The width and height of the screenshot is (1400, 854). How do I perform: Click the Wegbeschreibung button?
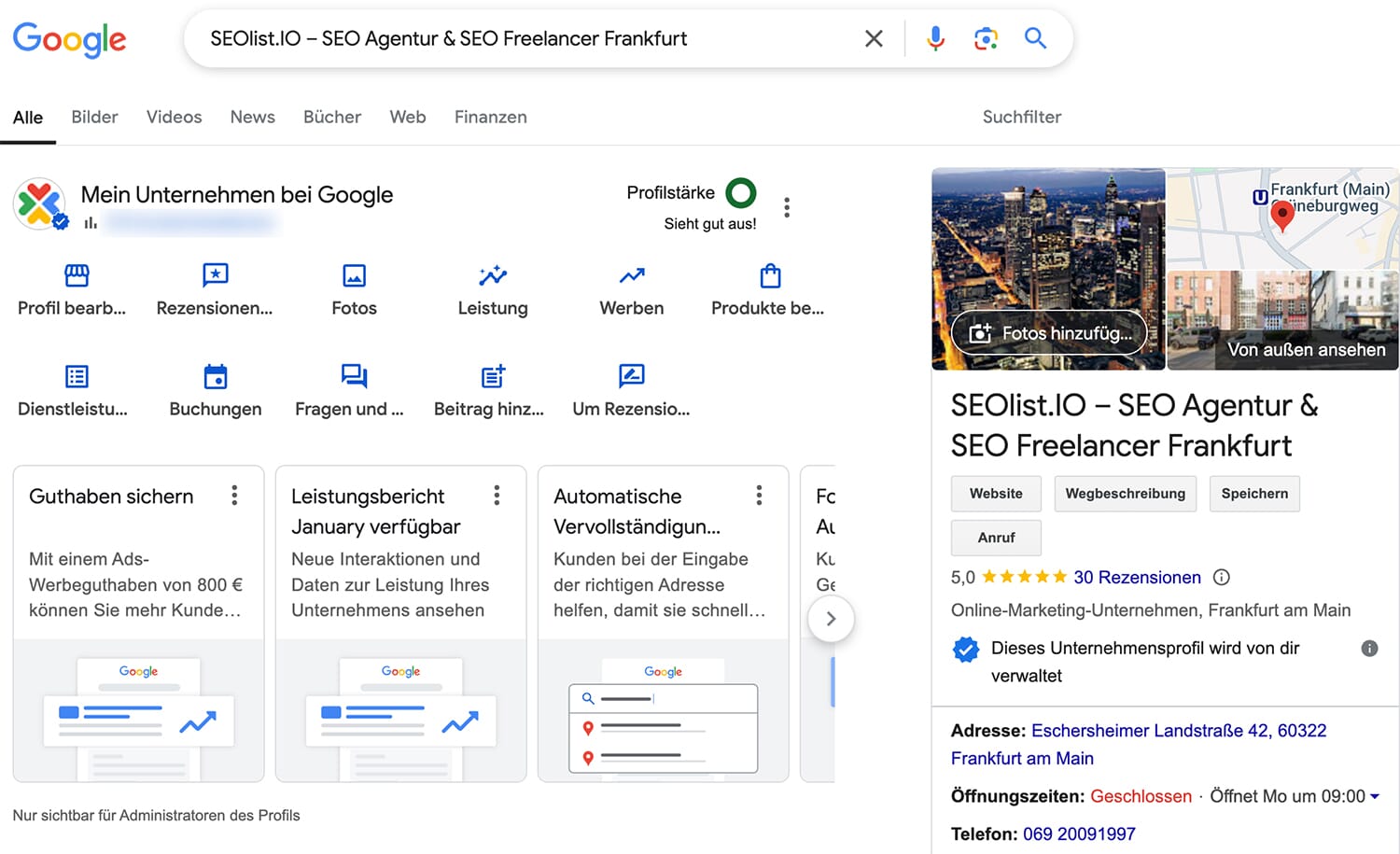pos(1125,494)
